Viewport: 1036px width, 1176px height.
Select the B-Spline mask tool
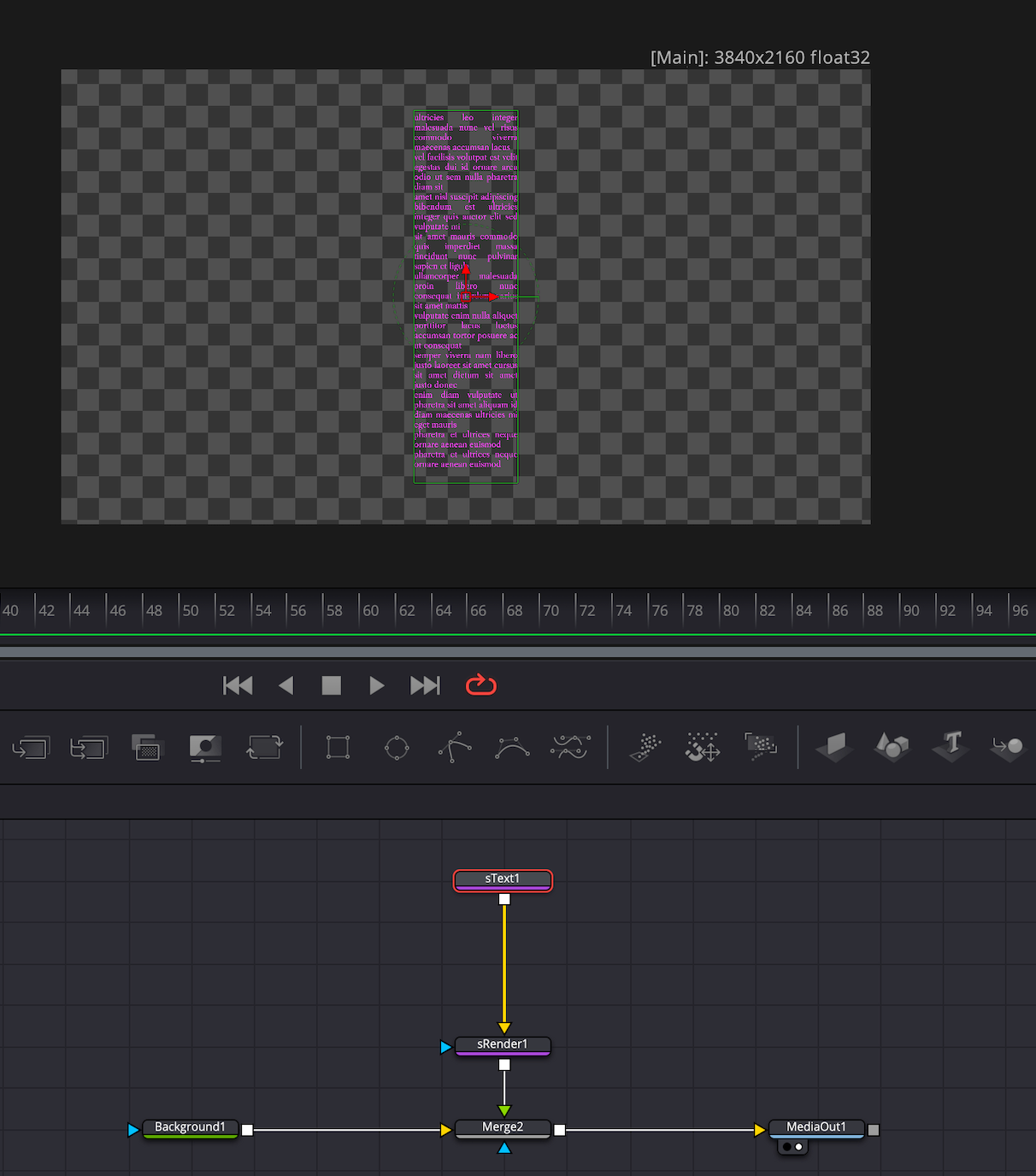coord(512,748)
